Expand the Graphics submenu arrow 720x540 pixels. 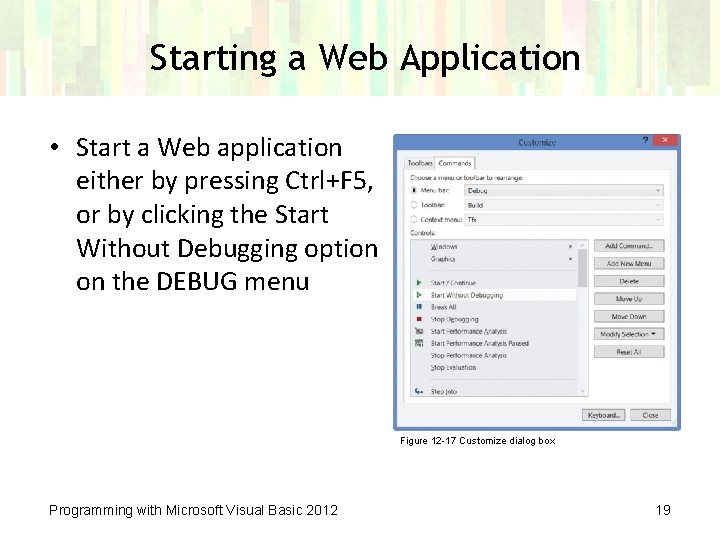tap(570, 259)
